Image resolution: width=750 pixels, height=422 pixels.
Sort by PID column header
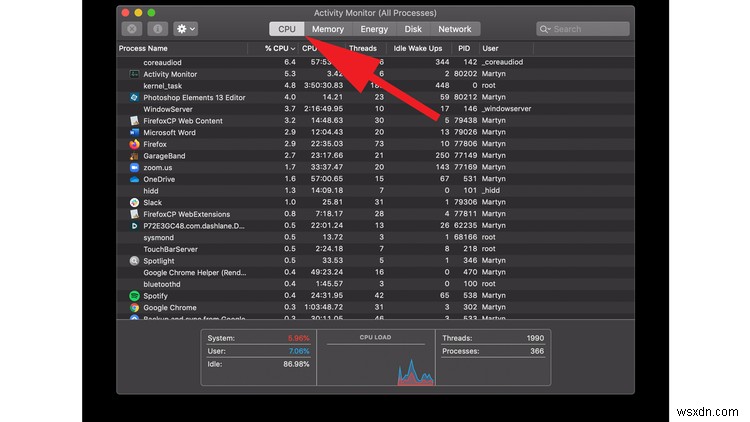click(464, 48)
